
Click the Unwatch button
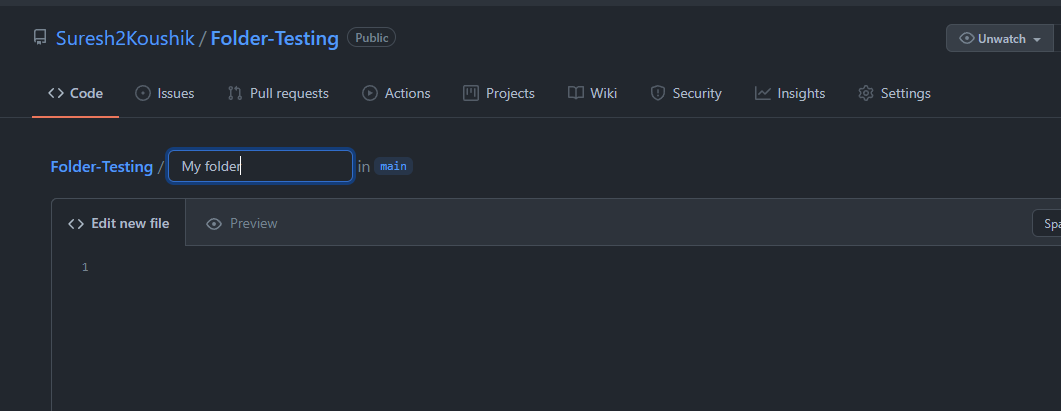point(999,39)
